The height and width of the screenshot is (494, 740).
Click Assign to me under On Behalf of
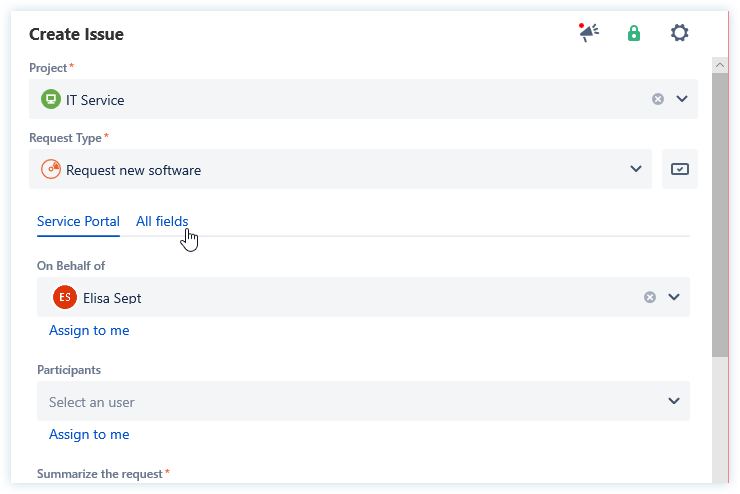click(89, 330)
